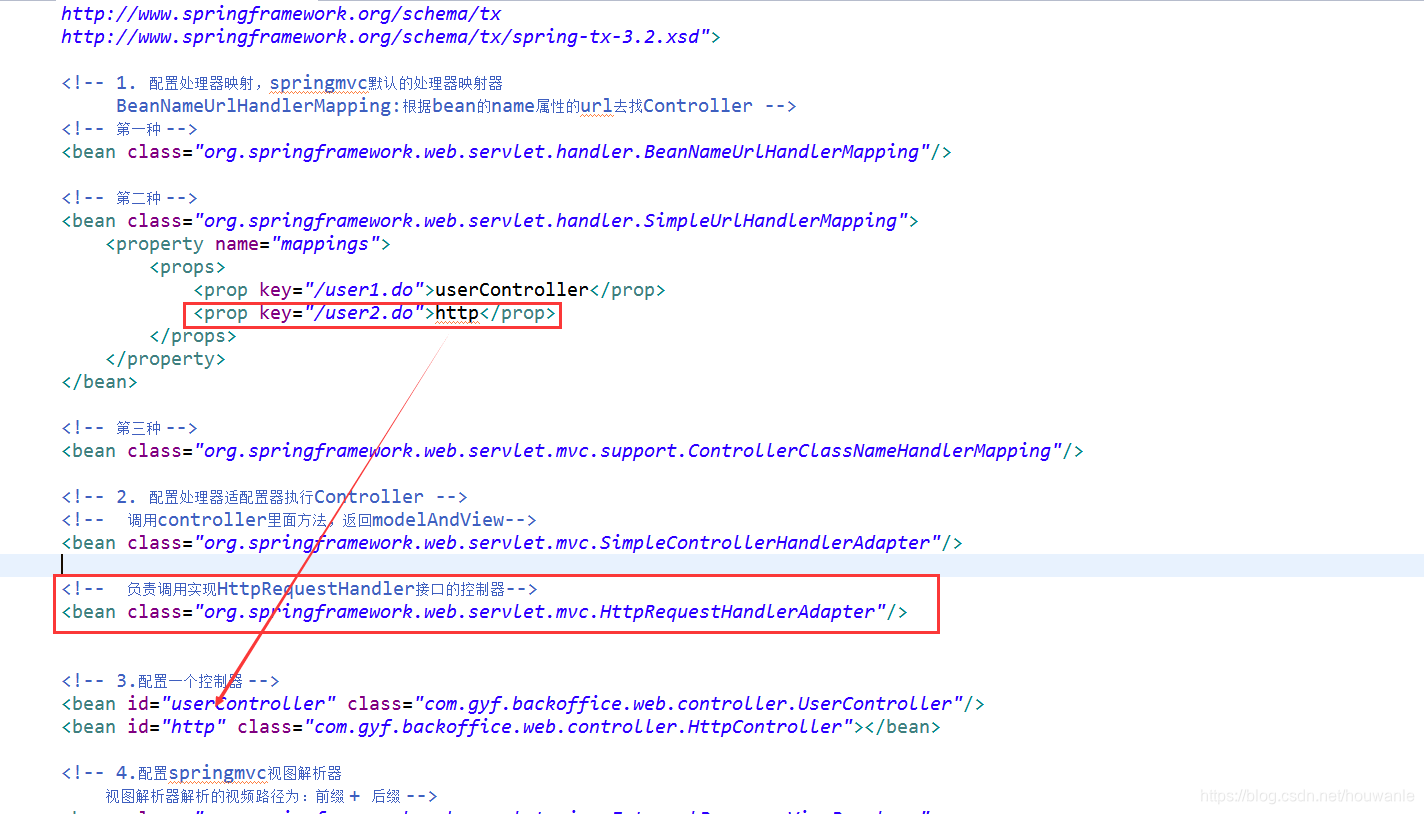Screen dimensions: 1424x814
Task: Click the spring-tx-3.2.xsd schema URL line
Action: coord(391,37)
